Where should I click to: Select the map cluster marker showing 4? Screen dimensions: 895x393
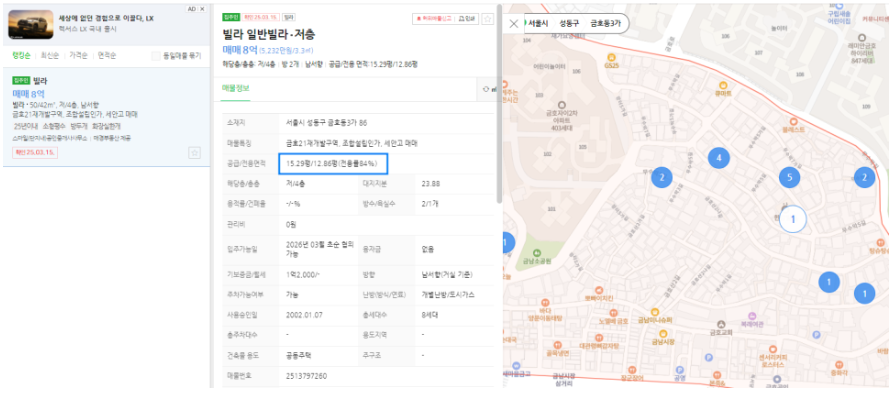tap(719, 157)
